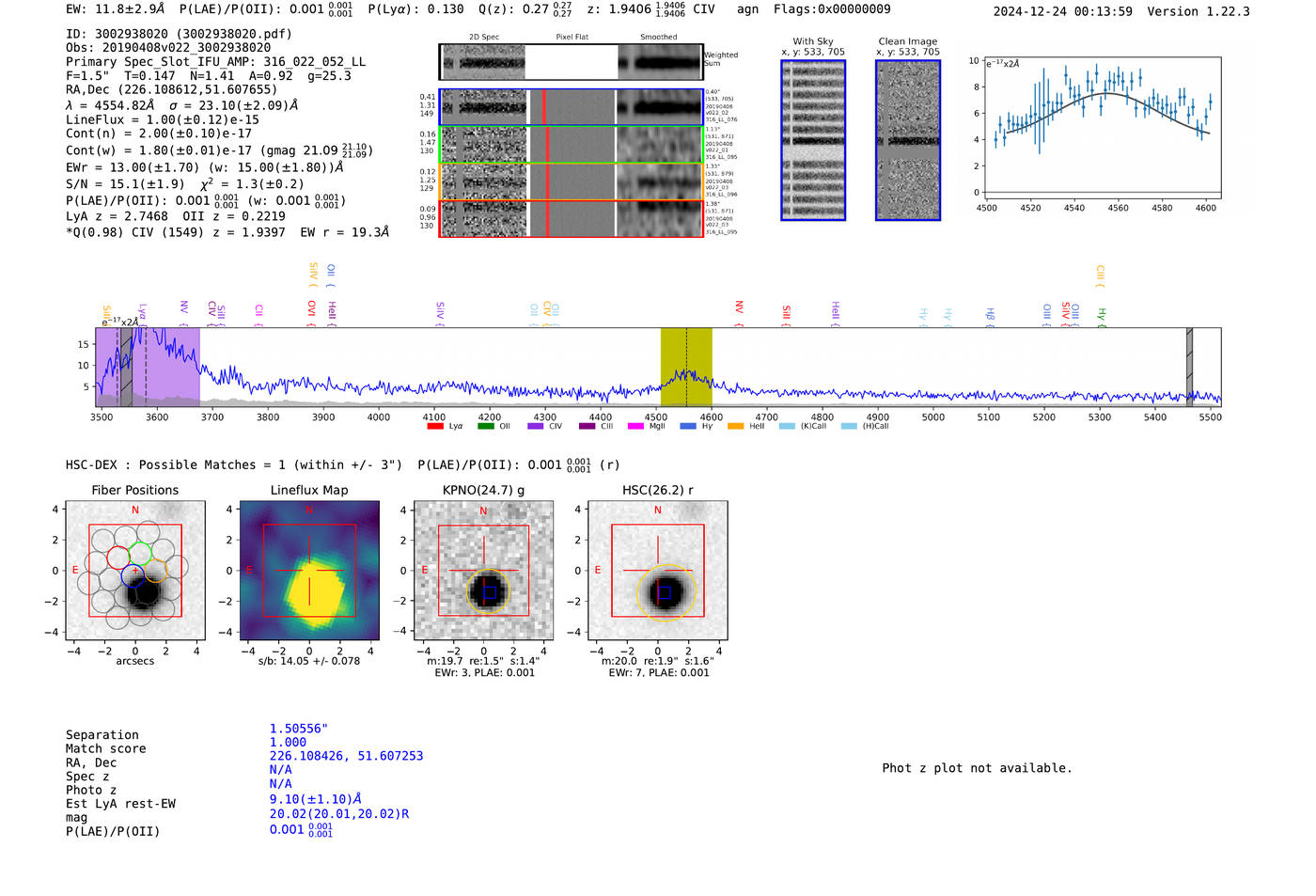Click the *Q(0.98) CIV (1549) line
Image resolution: width=1316 pixels, height=896 pixels.
point(227,231)
